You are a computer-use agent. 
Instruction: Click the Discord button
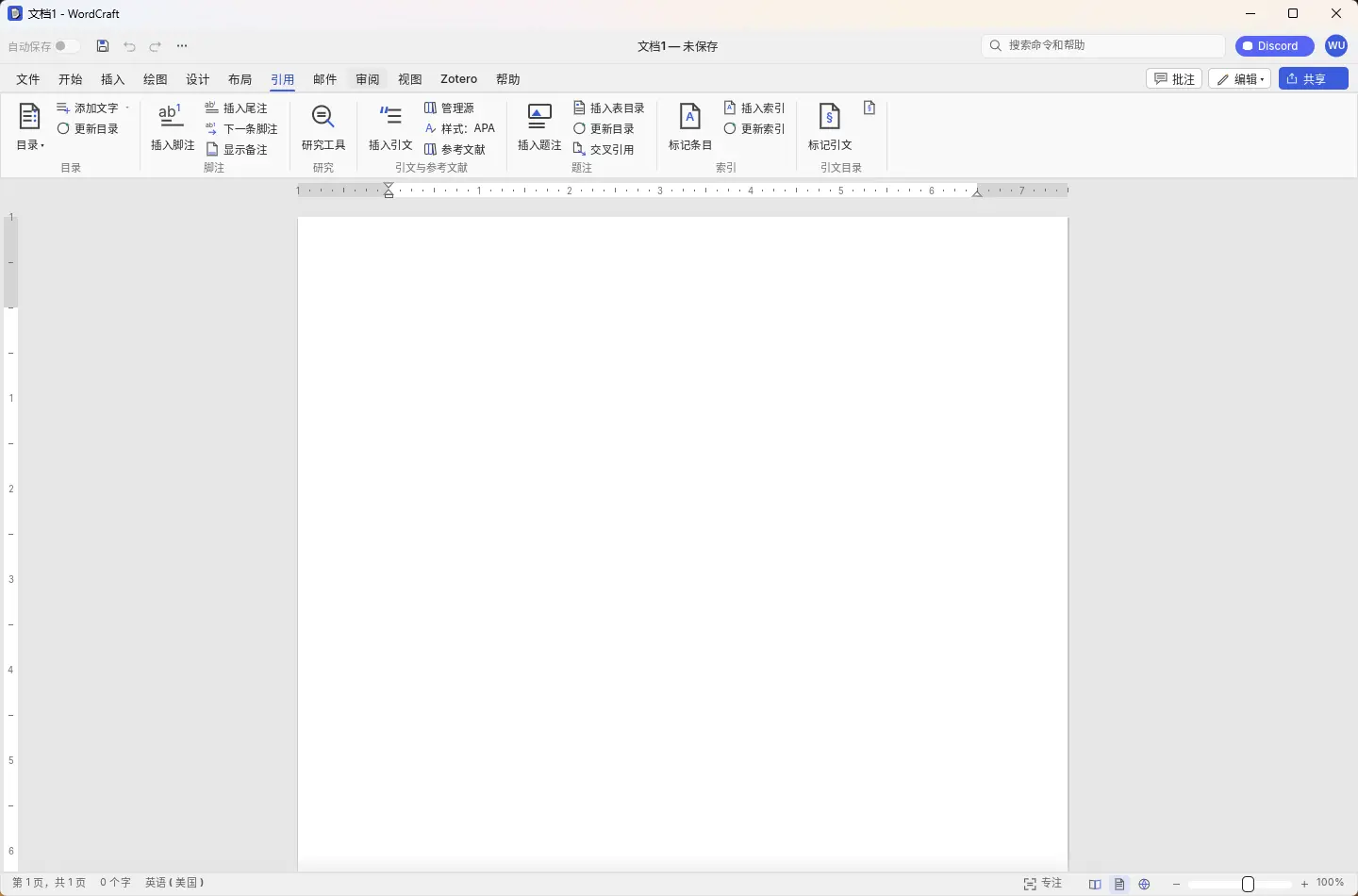click(1275, 46)
